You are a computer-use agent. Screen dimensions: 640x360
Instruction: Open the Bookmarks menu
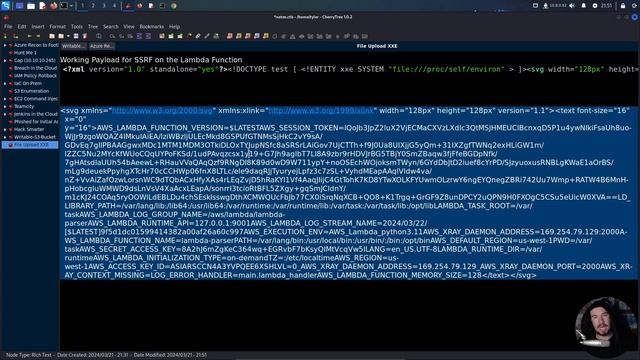151,27
